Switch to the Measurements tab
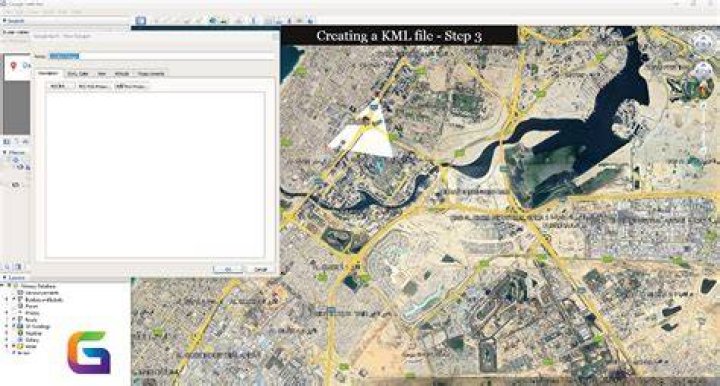Screen dimensions: 720x386 (x=151, y=73)
